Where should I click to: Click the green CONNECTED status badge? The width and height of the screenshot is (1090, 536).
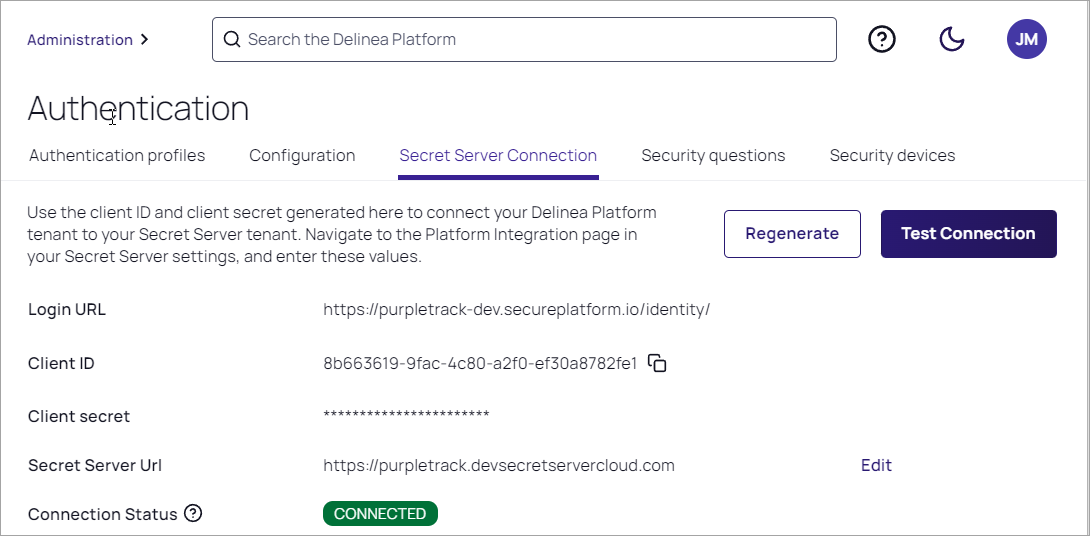coord(380,514)
